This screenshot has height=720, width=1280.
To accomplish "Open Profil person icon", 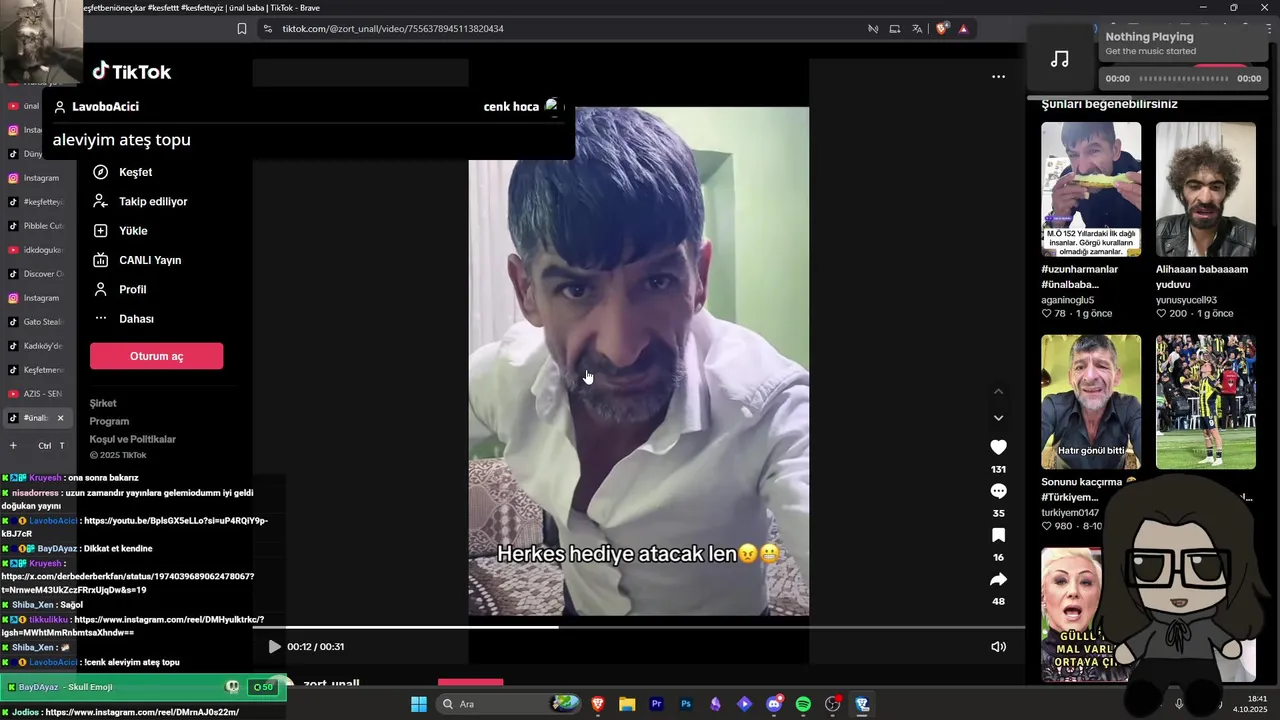I will pos(100,289).
